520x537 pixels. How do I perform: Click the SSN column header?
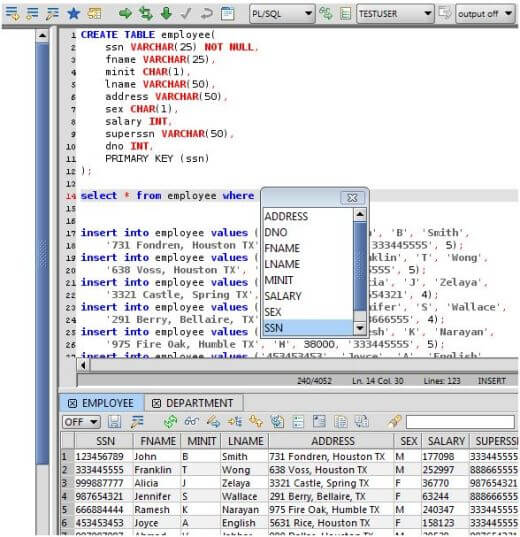click(104, 440)
